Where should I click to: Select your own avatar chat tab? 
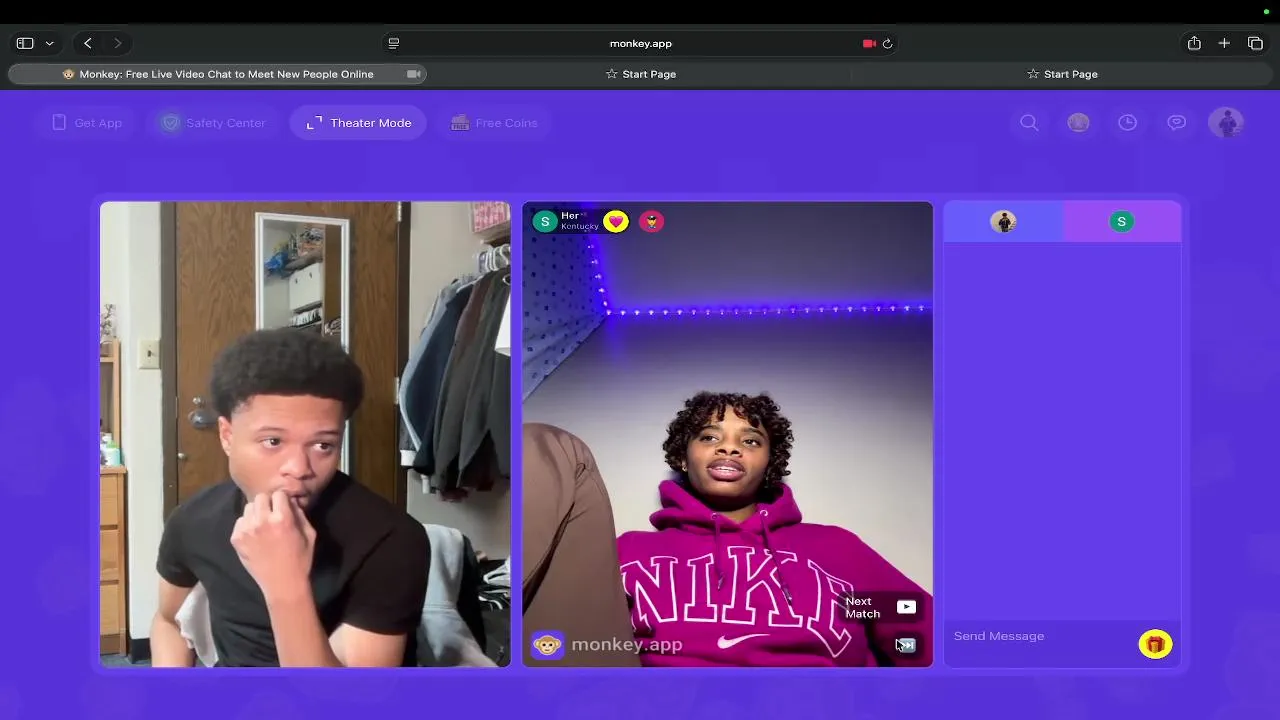(x=1003, y=222)
